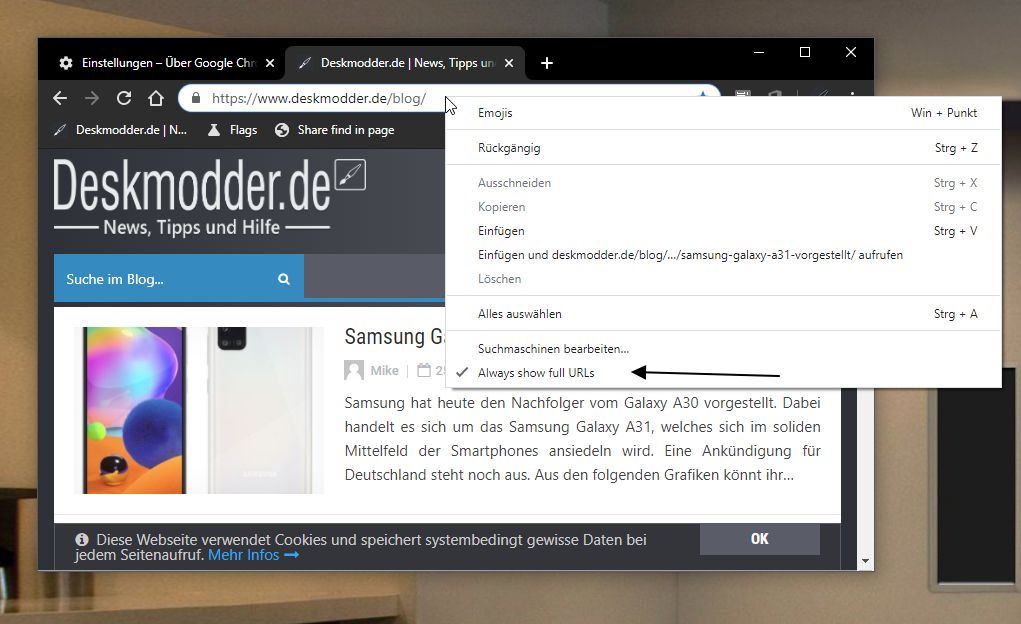This screenshot has height=624, width=1021.
Task: Choose Einfügen from the context menu
Action: point(723,231)
